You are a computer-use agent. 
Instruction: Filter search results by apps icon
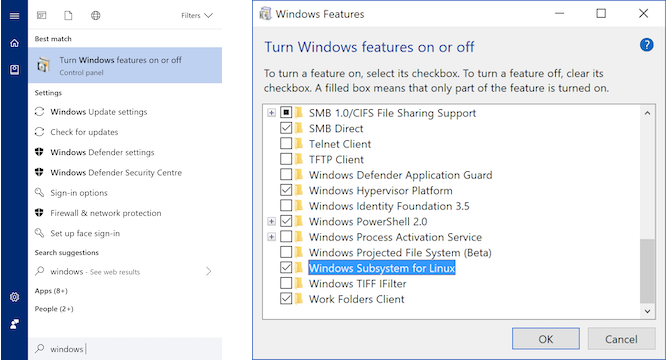coord(41,15)
